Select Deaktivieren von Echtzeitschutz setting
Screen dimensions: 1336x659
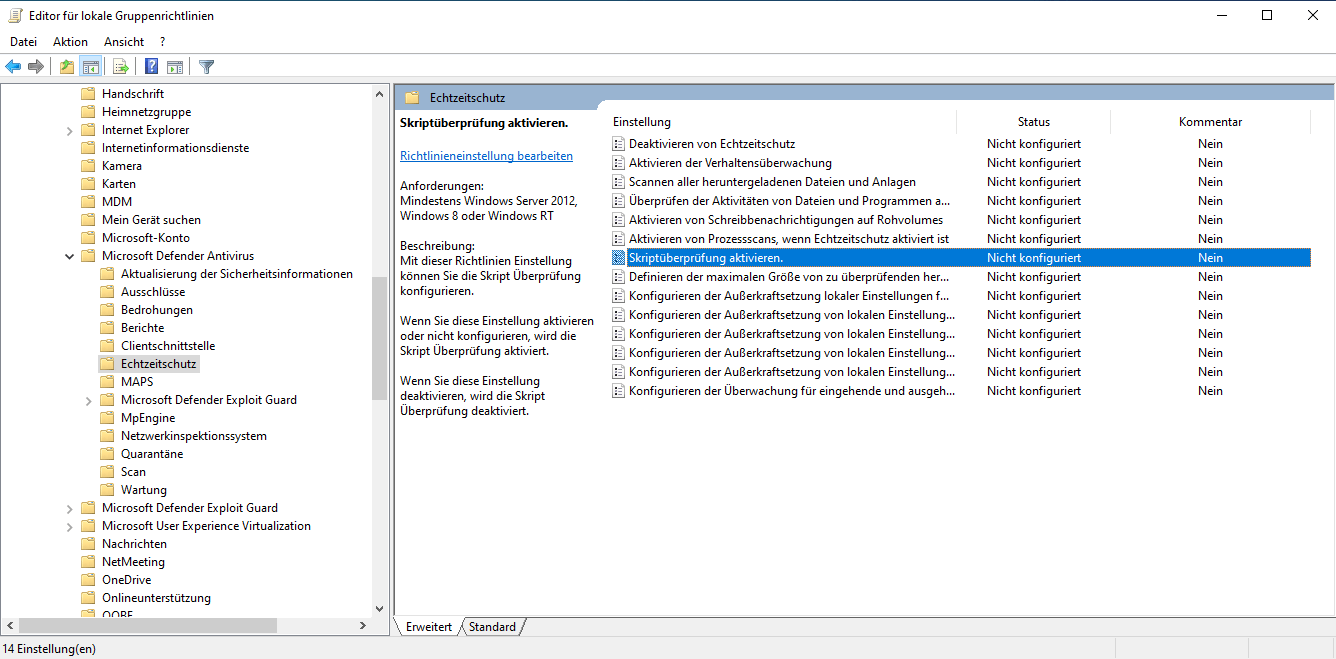tap(711, 144)
